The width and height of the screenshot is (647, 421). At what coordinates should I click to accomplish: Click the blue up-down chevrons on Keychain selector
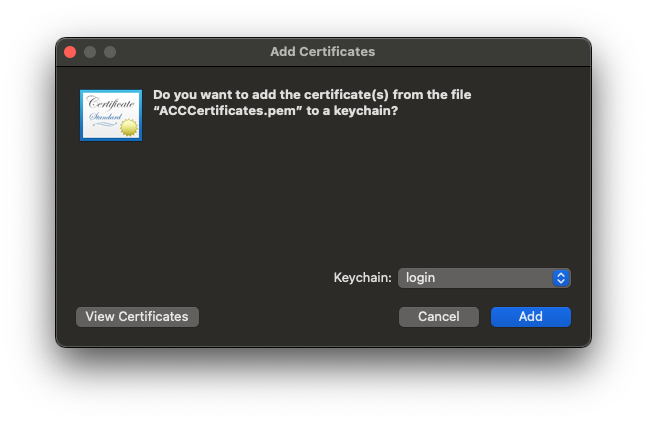(x=561, y=278)
